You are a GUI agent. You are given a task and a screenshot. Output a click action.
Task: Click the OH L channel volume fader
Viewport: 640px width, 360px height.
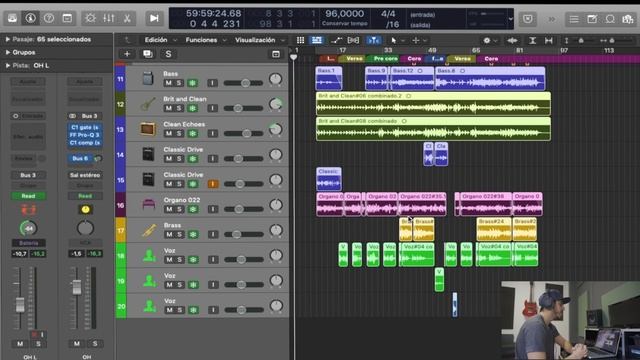click(20, 304)
